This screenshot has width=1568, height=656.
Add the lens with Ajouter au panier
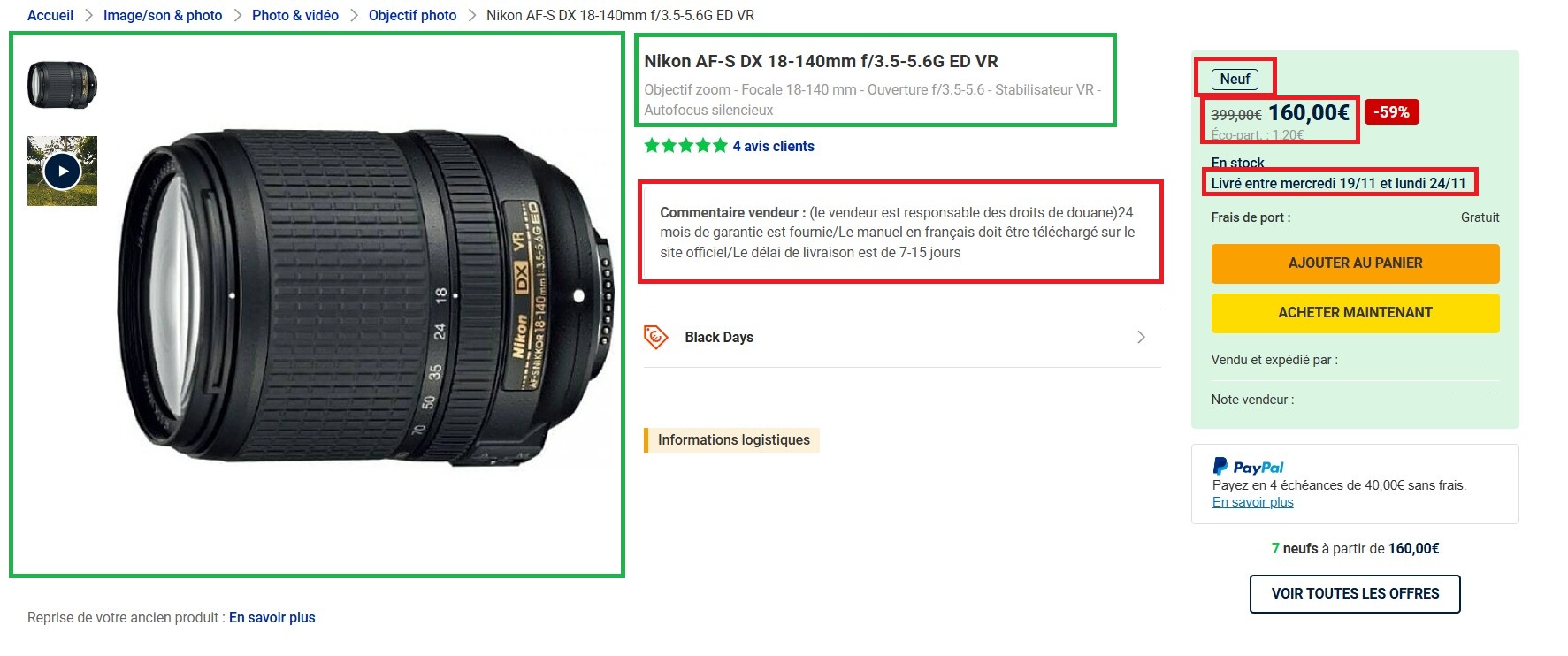(1355, 263)
